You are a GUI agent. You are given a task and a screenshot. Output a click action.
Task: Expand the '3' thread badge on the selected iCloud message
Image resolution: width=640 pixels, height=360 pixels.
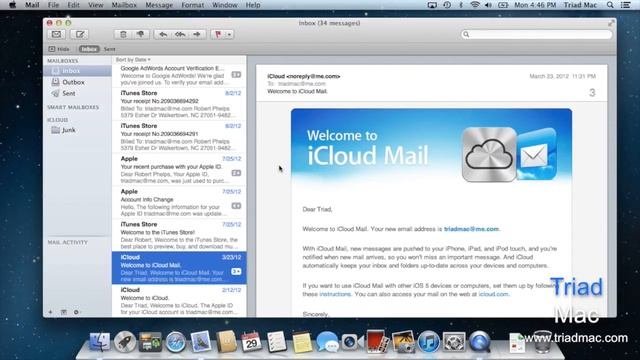(x=236, y=271)
